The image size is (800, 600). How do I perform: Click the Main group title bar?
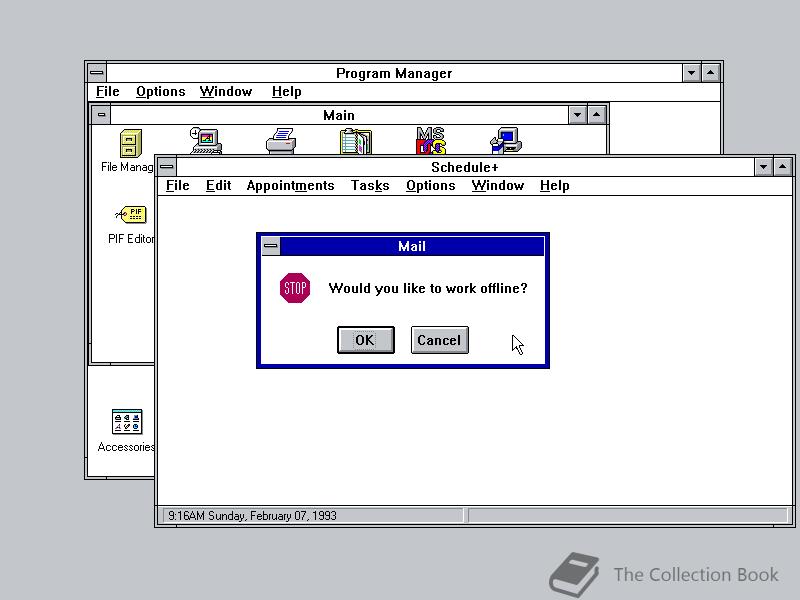[x=339, y=115]
